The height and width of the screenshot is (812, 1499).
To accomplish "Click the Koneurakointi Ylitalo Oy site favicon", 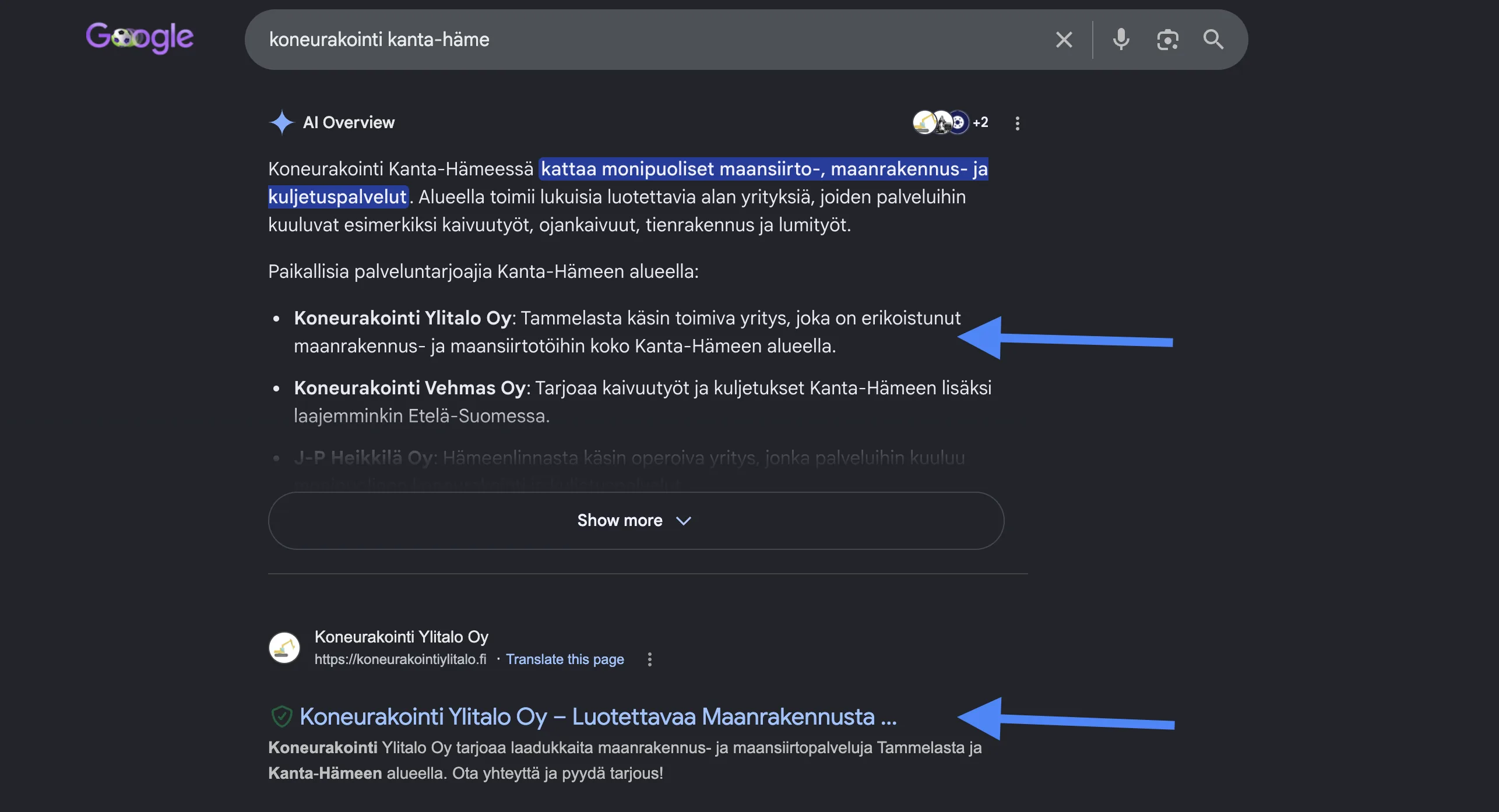I will pyautogui.click(x=284, y=648).
